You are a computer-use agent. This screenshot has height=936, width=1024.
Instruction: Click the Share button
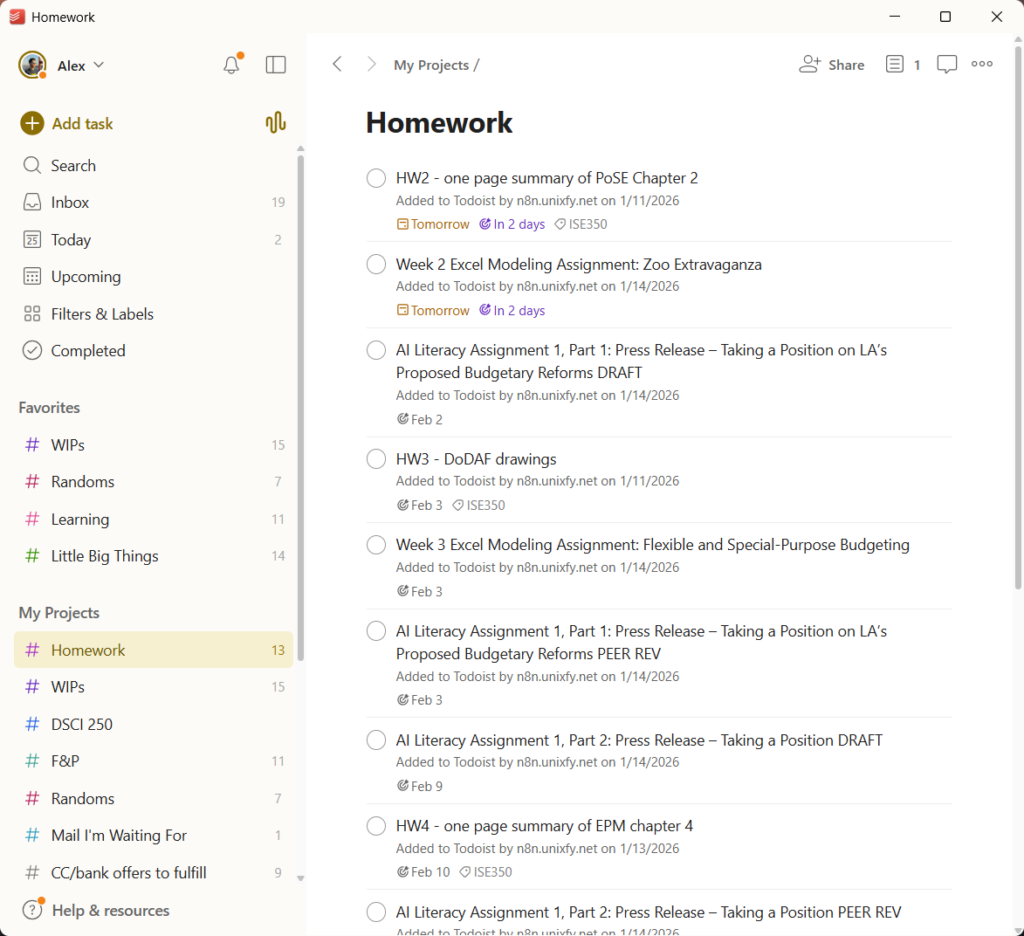(x=832, y=65)
